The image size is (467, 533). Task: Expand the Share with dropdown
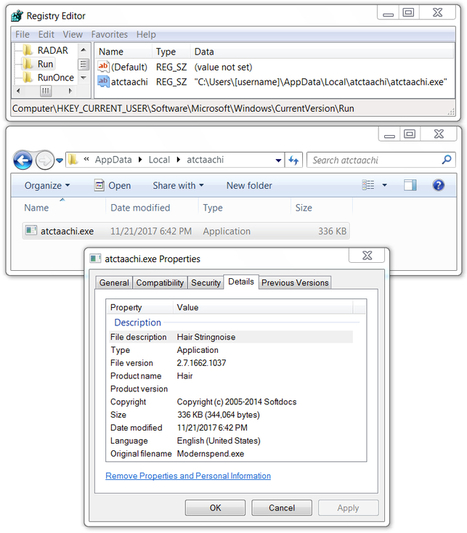tap(178, 186)
